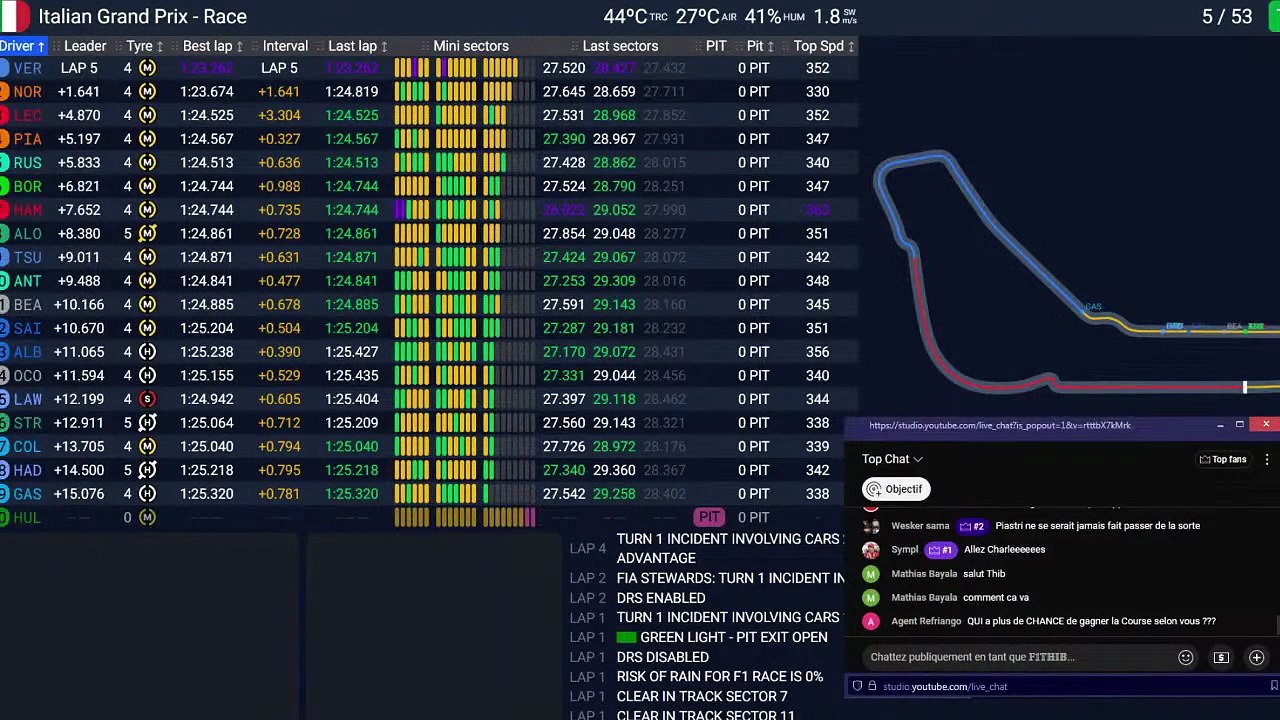Click the GREEN LIGHT - PIT EXIT OPEN message
Screen dimensions: 1280x720
click(x=722, y=637)
